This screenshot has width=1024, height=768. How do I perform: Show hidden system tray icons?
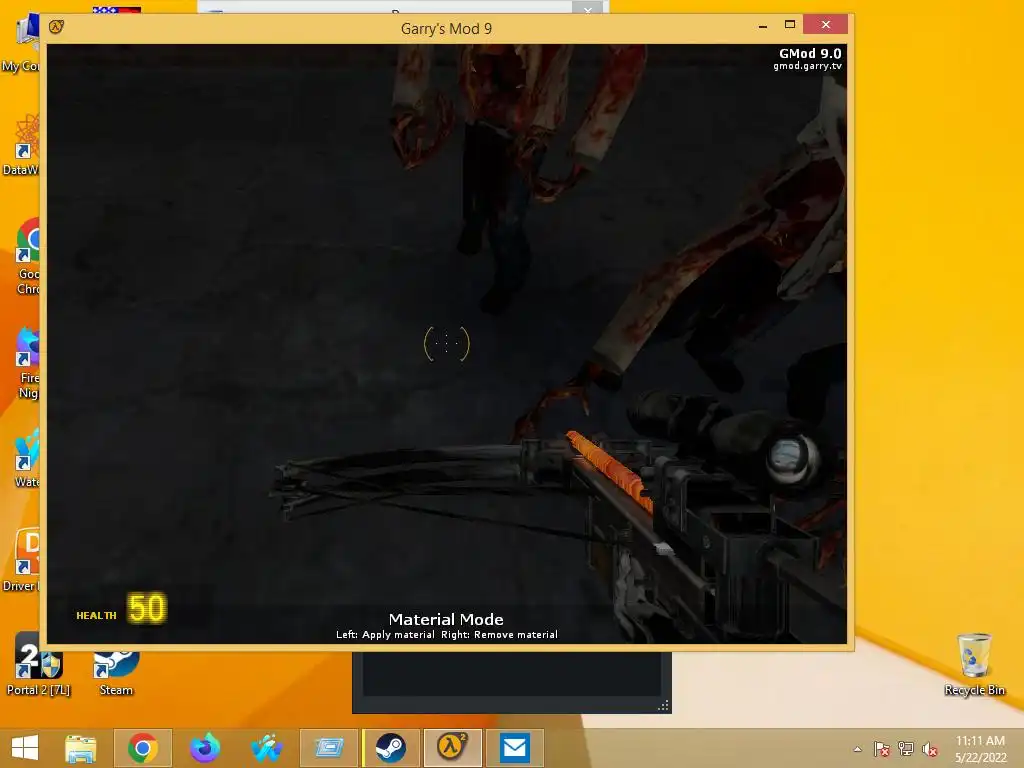(x=857, y=749)
